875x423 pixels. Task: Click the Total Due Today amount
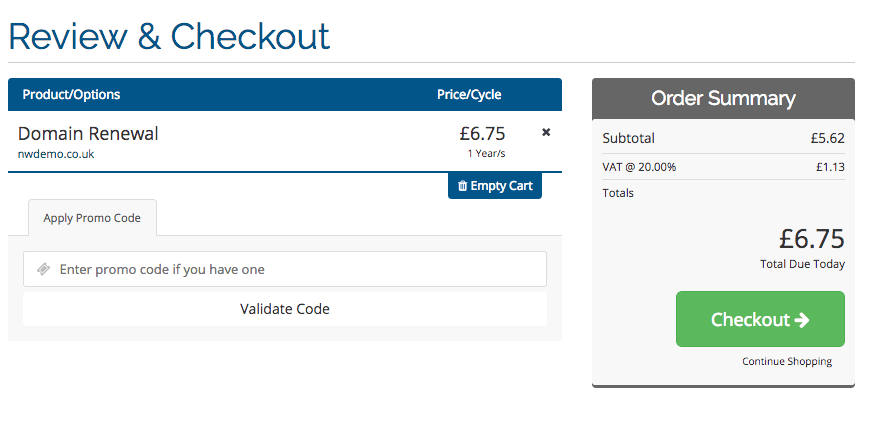[x=811, y=239]
